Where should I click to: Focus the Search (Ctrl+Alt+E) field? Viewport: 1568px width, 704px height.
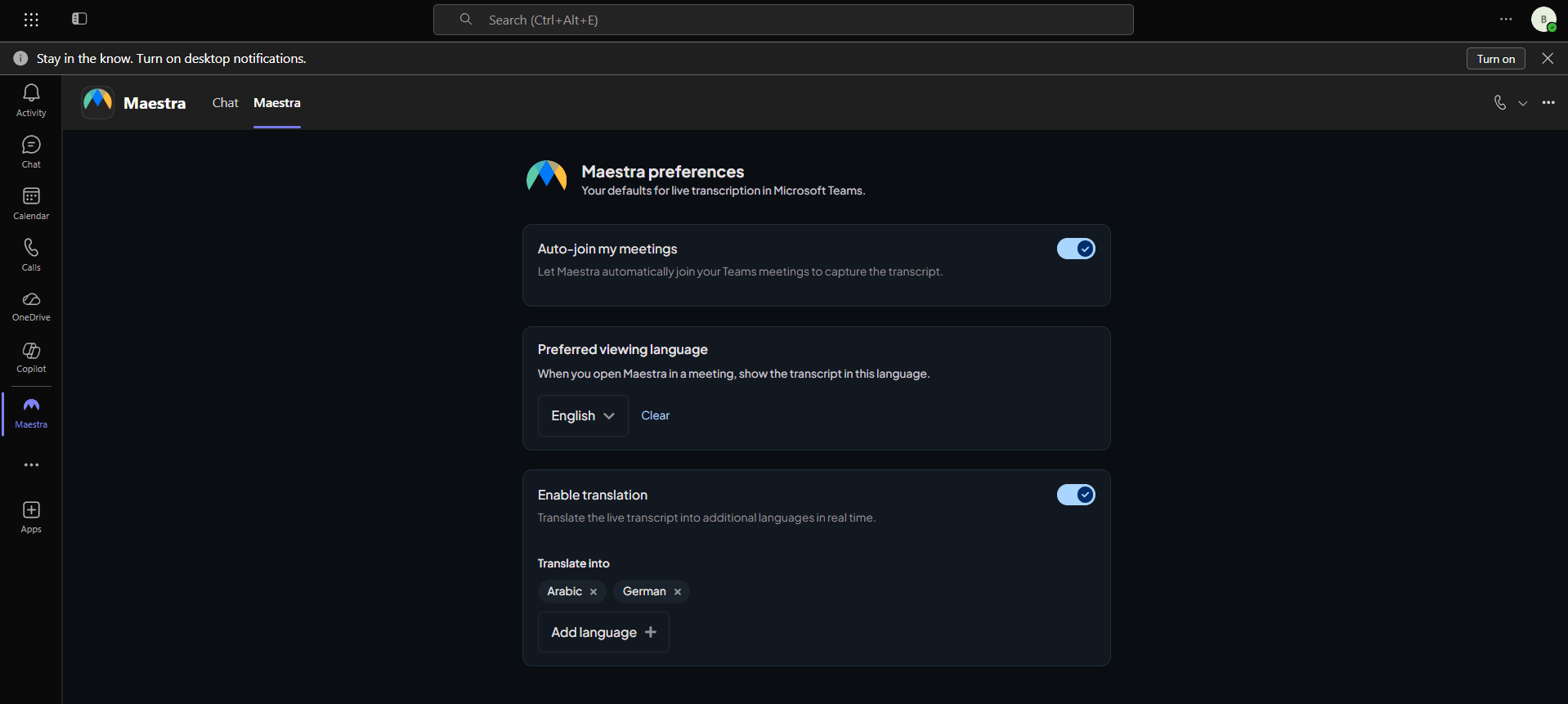coord(783,20)
